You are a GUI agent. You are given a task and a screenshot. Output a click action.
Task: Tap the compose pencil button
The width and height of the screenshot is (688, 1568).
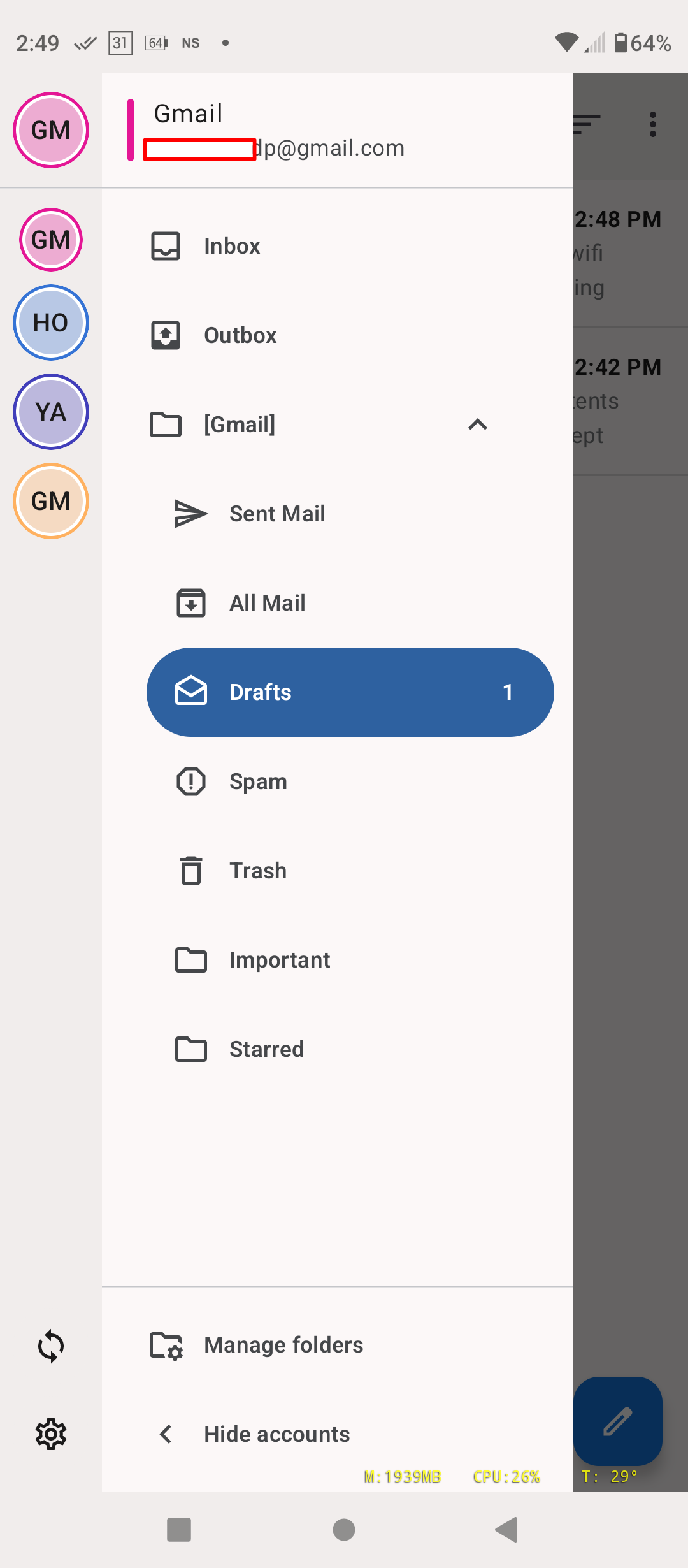(617, 1421)
